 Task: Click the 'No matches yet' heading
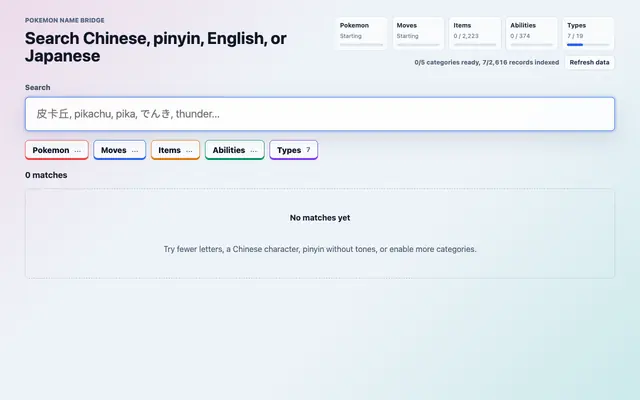320,218
